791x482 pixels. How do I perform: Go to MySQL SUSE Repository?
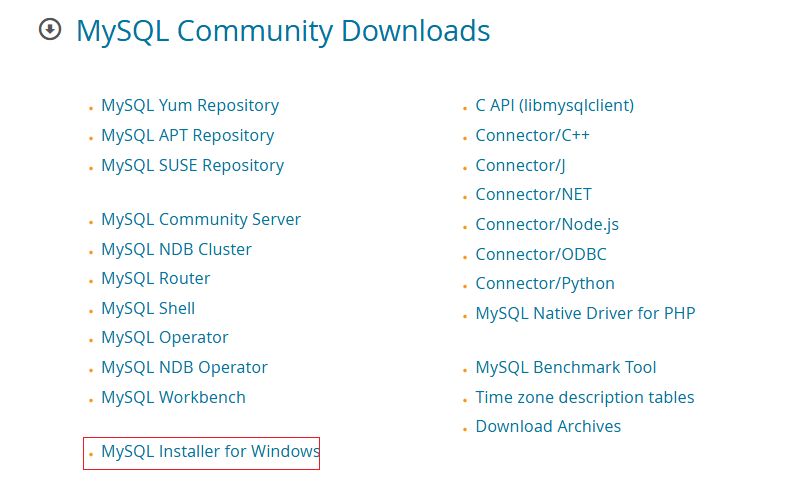193,166
